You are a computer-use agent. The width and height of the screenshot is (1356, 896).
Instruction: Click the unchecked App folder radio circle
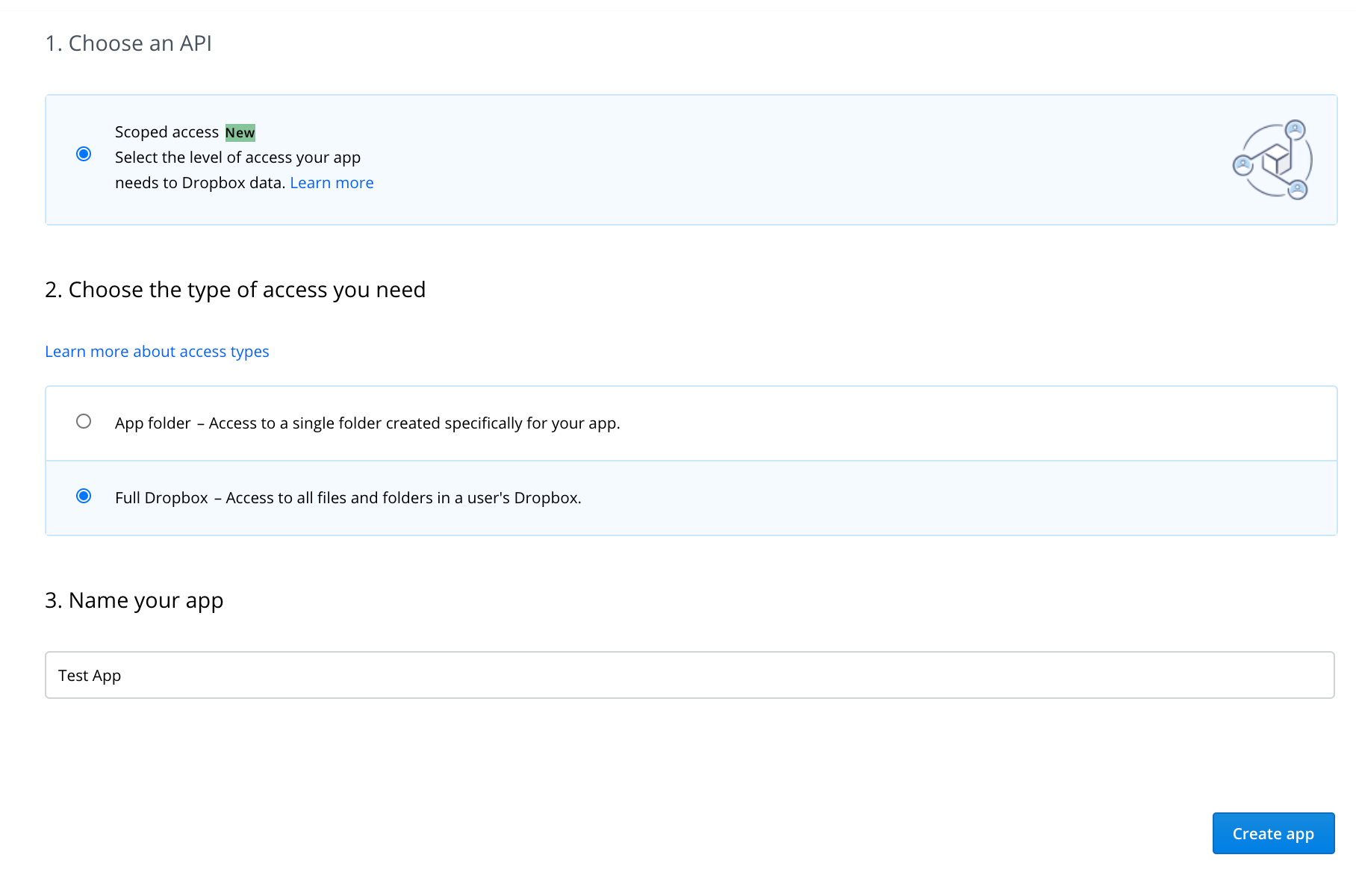point(84,422)
